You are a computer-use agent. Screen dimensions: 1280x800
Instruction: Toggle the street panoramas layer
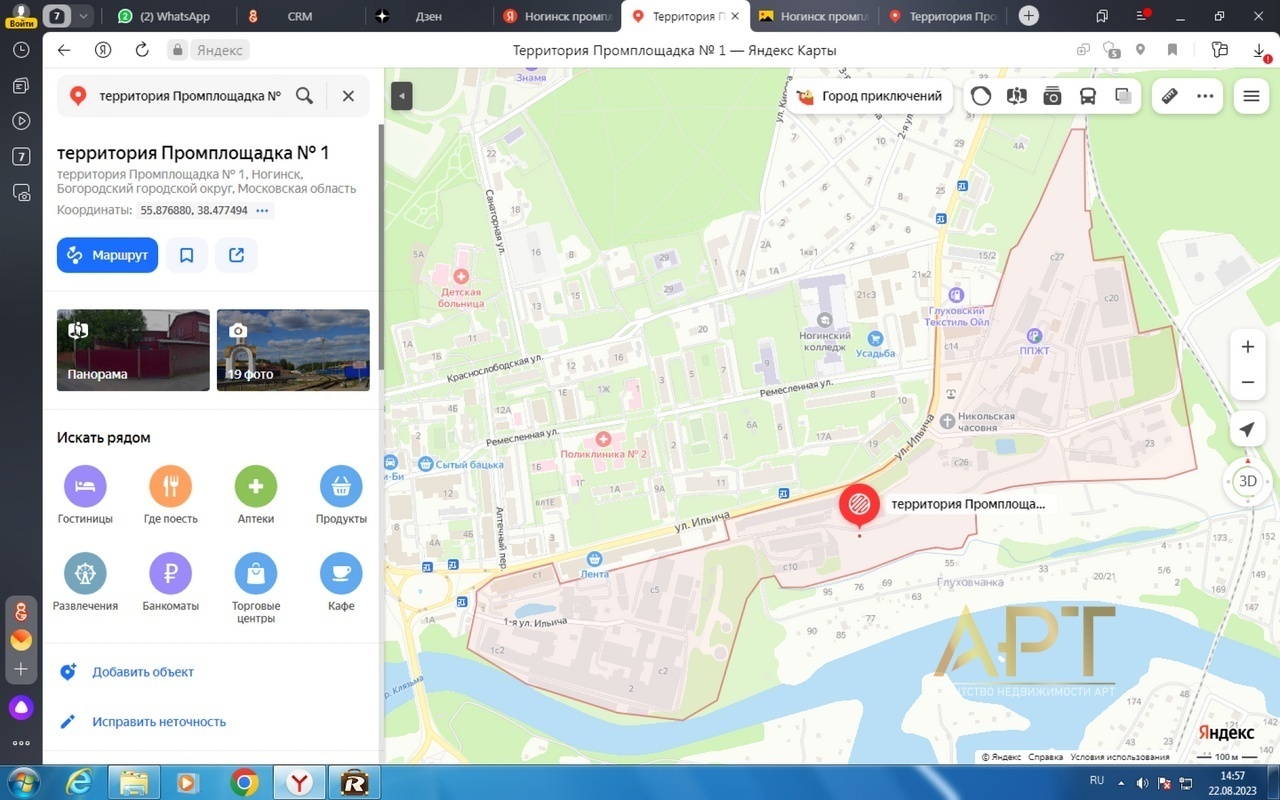[x=1017, y=96]
